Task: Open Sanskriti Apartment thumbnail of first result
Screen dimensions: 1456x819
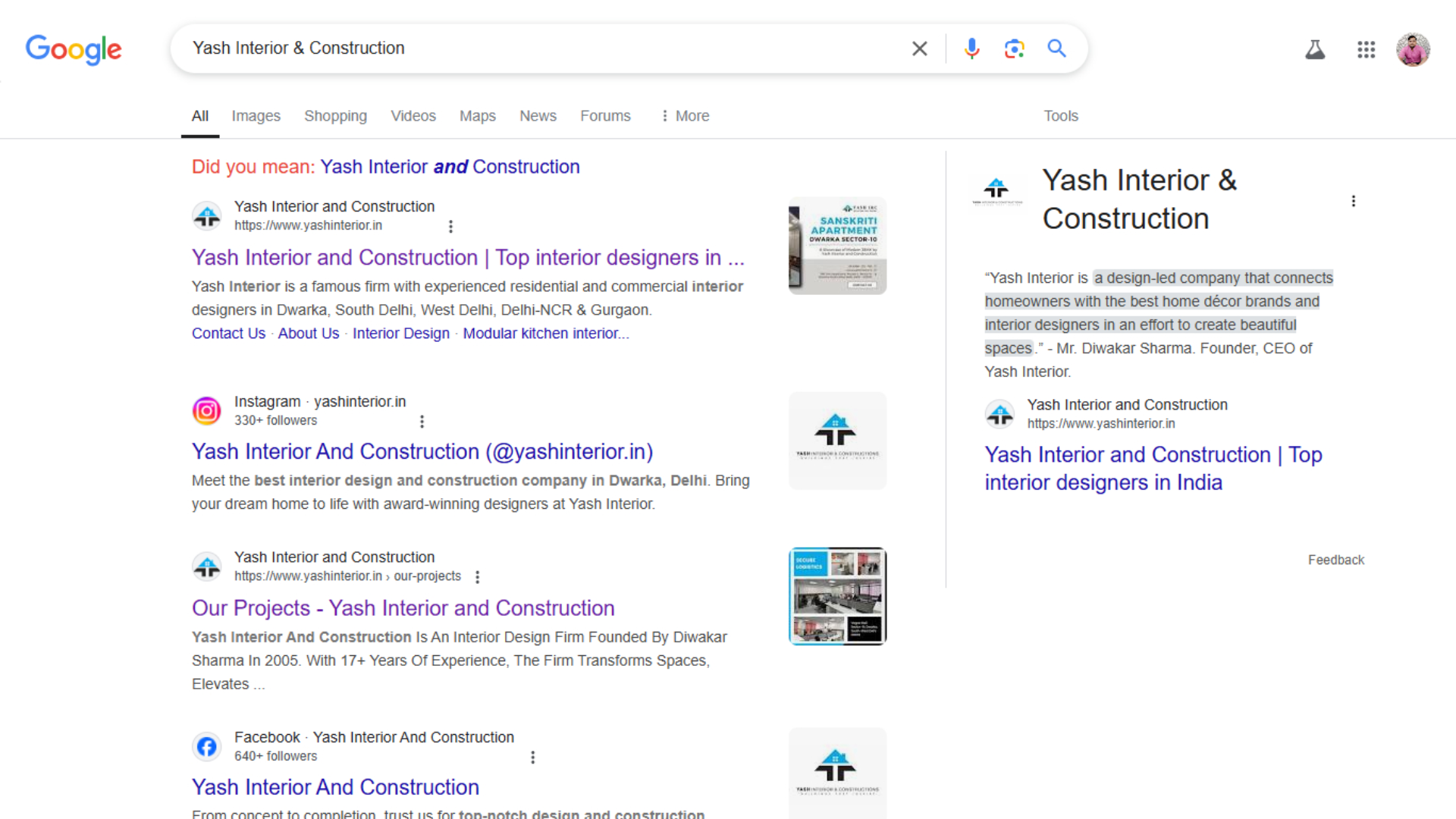Action: pos(837,246)
